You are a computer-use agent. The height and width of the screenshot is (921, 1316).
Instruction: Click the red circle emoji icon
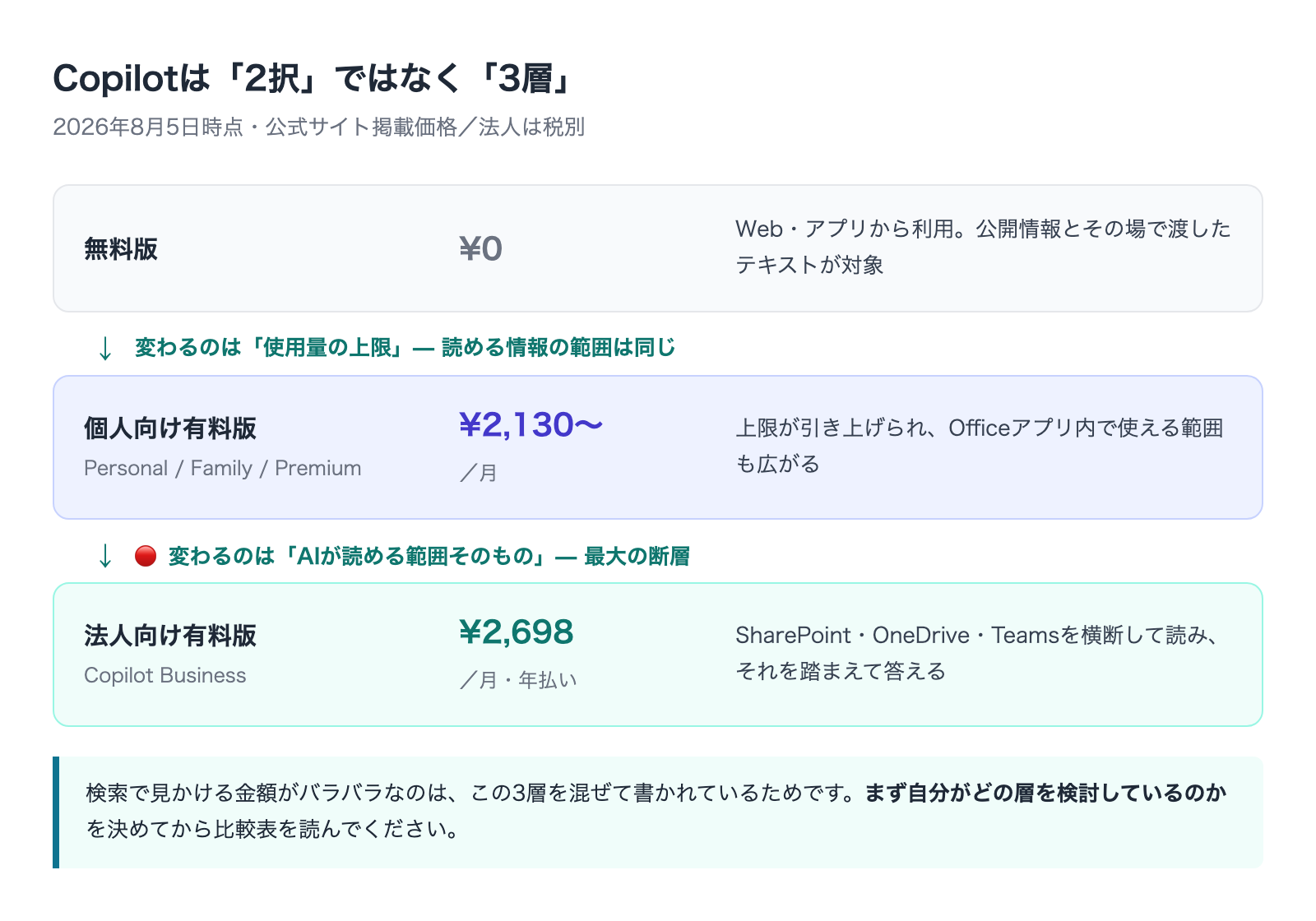(x=146, y=556)
